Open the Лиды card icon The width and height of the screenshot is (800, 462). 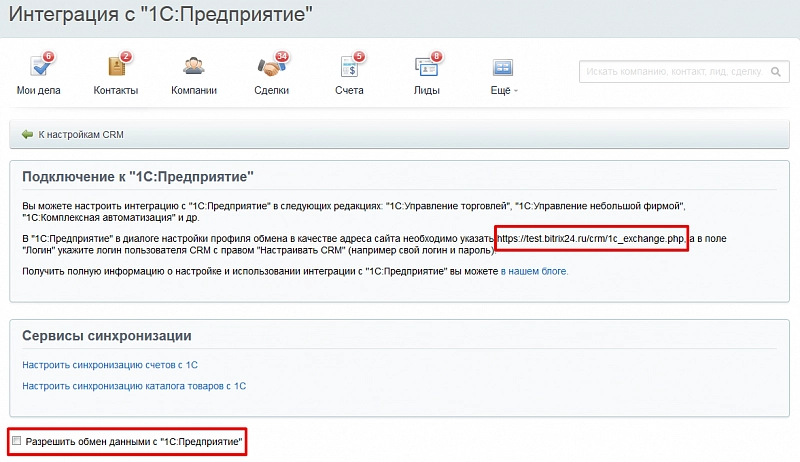pos(427,67)
